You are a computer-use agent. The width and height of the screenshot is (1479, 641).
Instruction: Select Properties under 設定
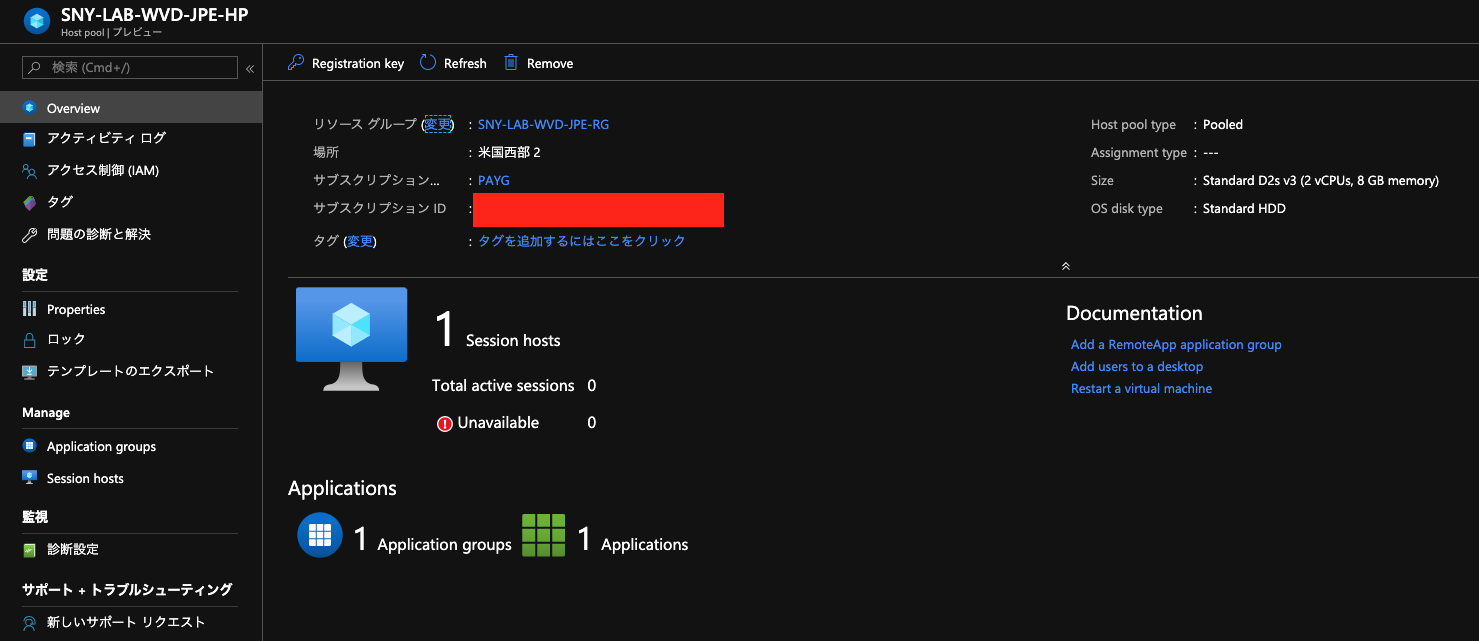pyautogui.click(x=76, y=309)
